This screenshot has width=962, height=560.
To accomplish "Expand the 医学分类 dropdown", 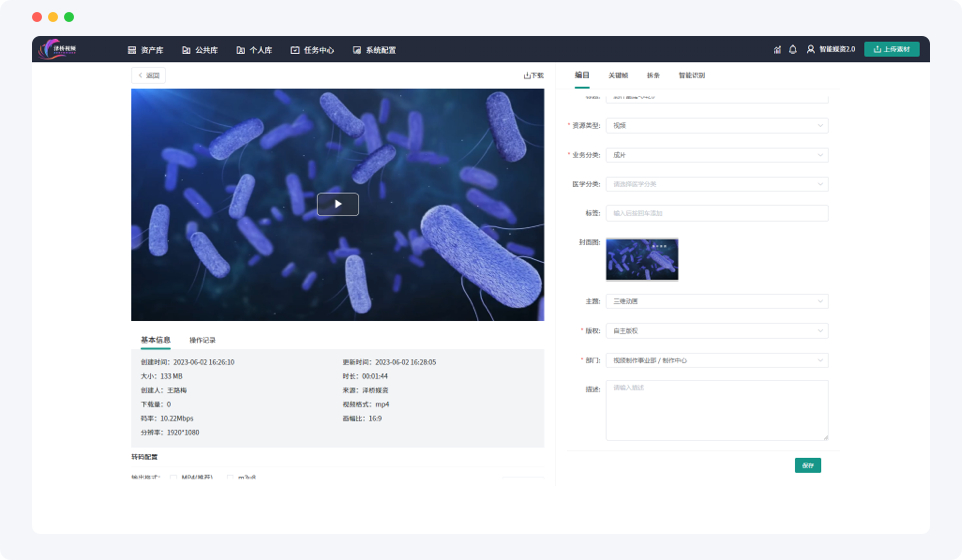I will click(717, 184).
